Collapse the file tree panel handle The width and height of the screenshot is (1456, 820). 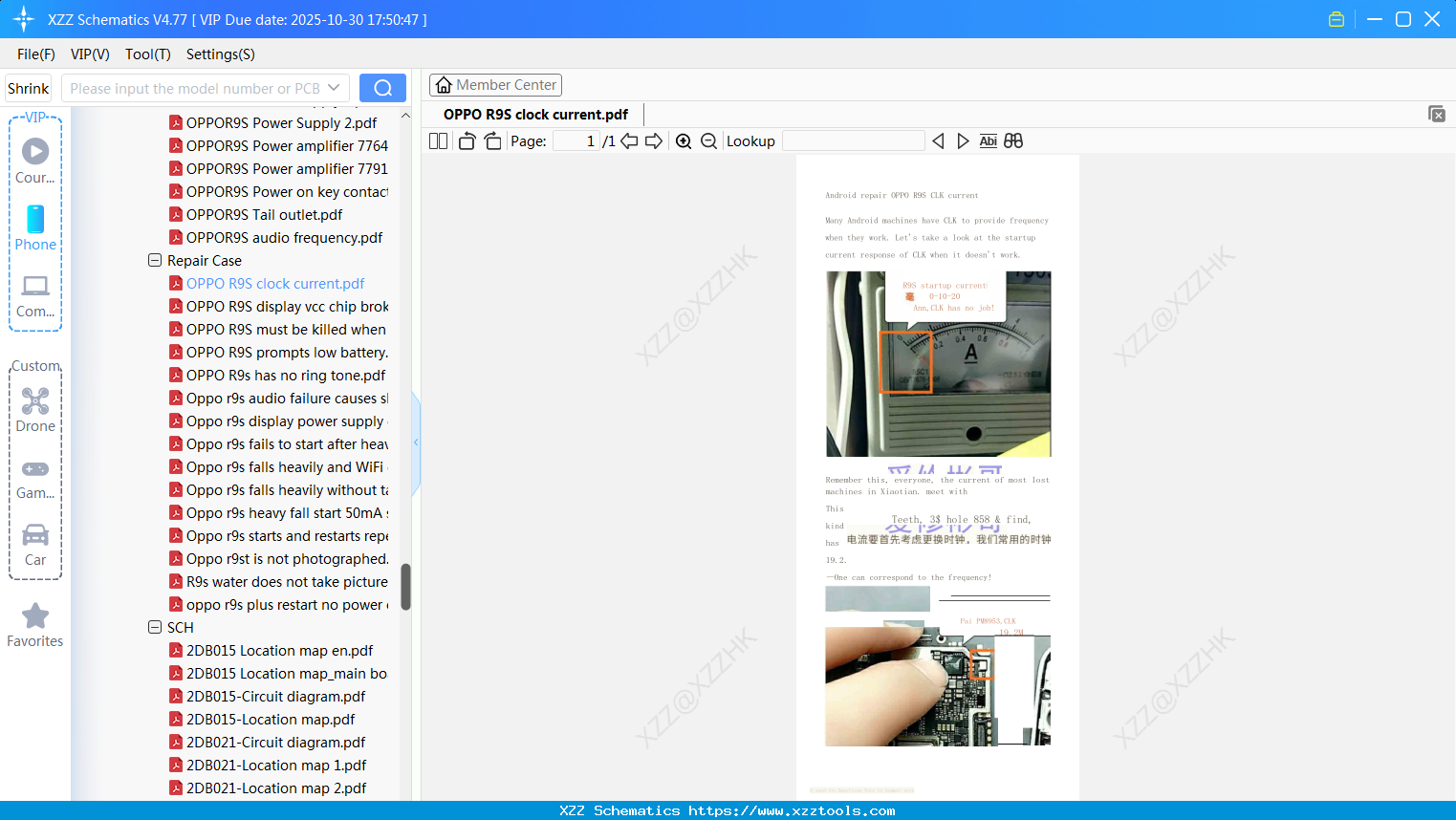pos(416,442)
